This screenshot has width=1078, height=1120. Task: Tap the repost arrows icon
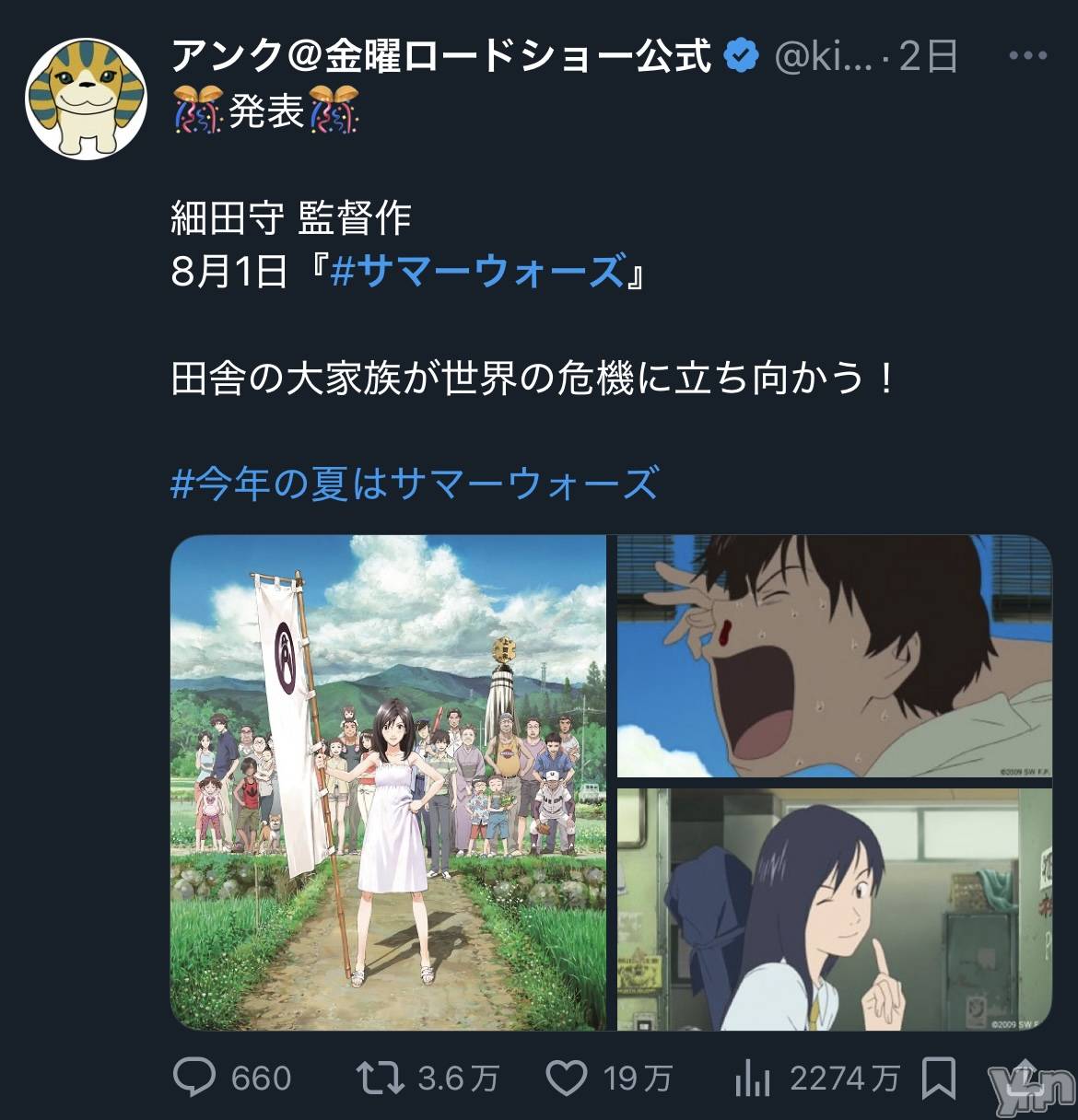pos(380,1077)
